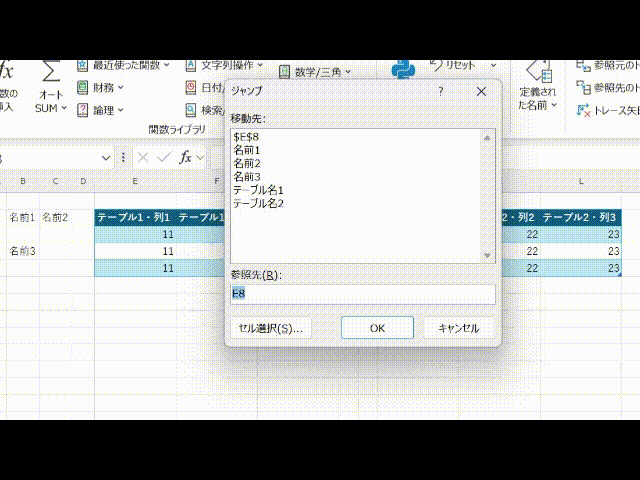Click the 文字列操作 functions icon
Viewport: 640px width, 480px height.
tap(190, 65)
